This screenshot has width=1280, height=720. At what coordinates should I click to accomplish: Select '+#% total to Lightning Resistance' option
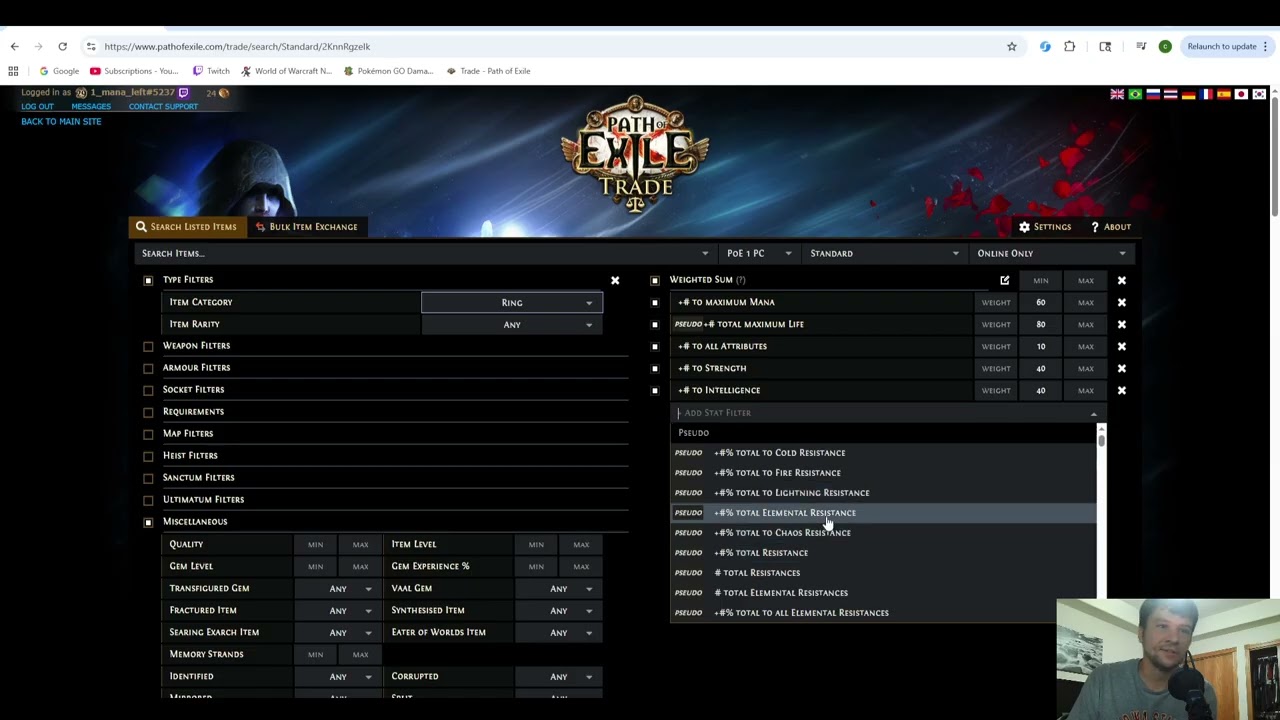[x=884, y=493]
